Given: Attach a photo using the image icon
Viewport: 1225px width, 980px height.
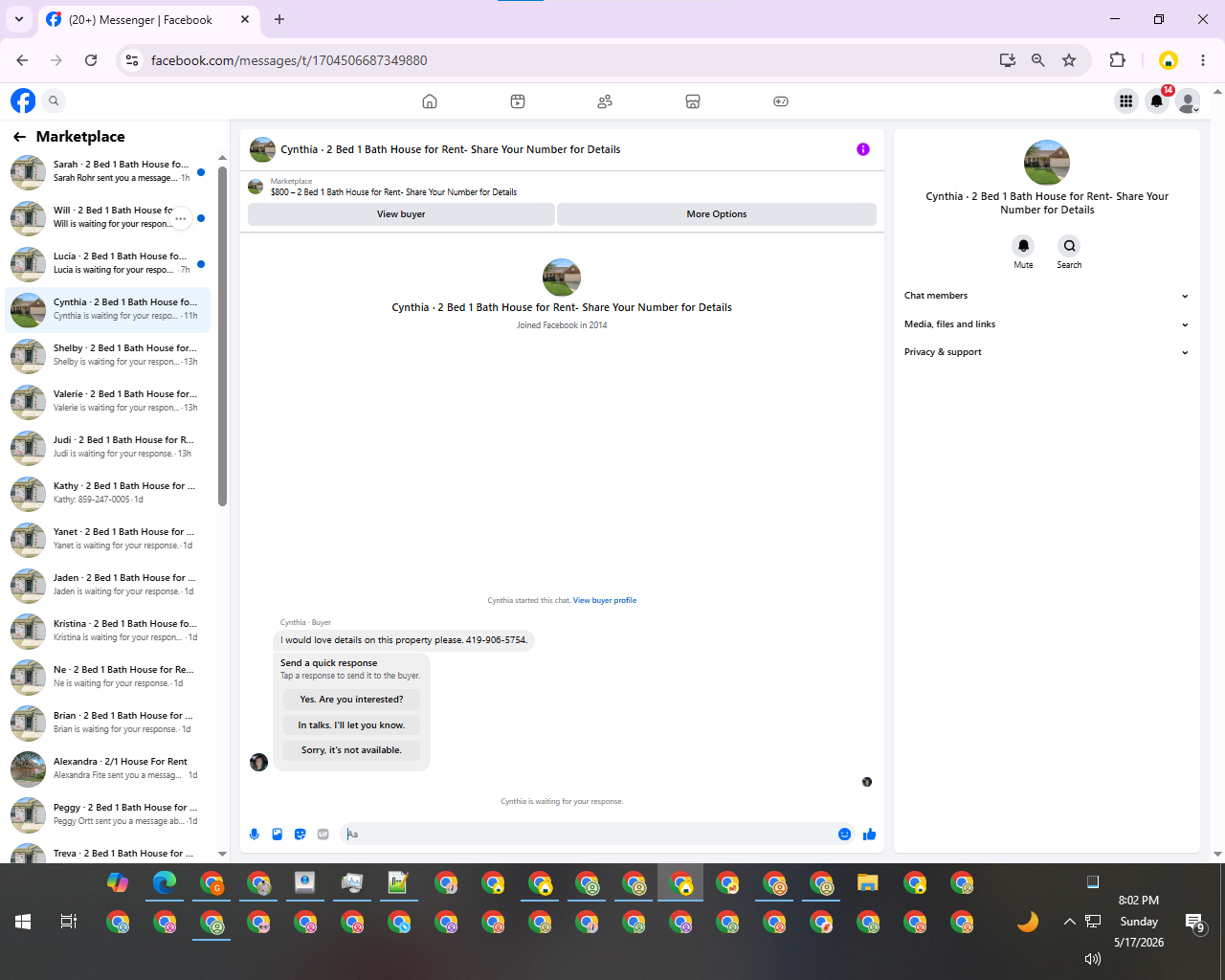Looking at the screenshot, I should pyautogui.click(x=278, y=835).
